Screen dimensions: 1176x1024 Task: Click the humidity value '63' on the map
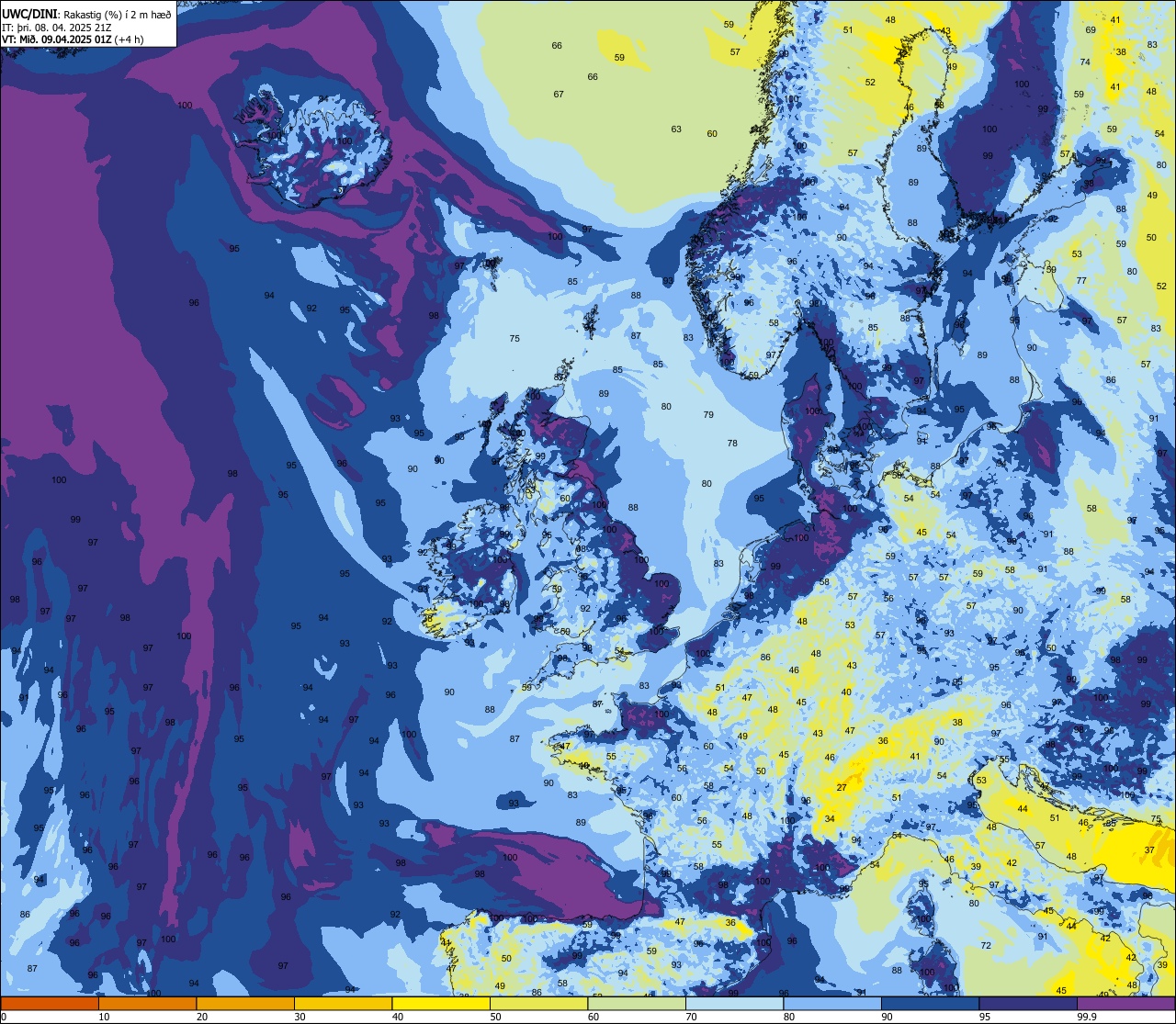(676, 129)
